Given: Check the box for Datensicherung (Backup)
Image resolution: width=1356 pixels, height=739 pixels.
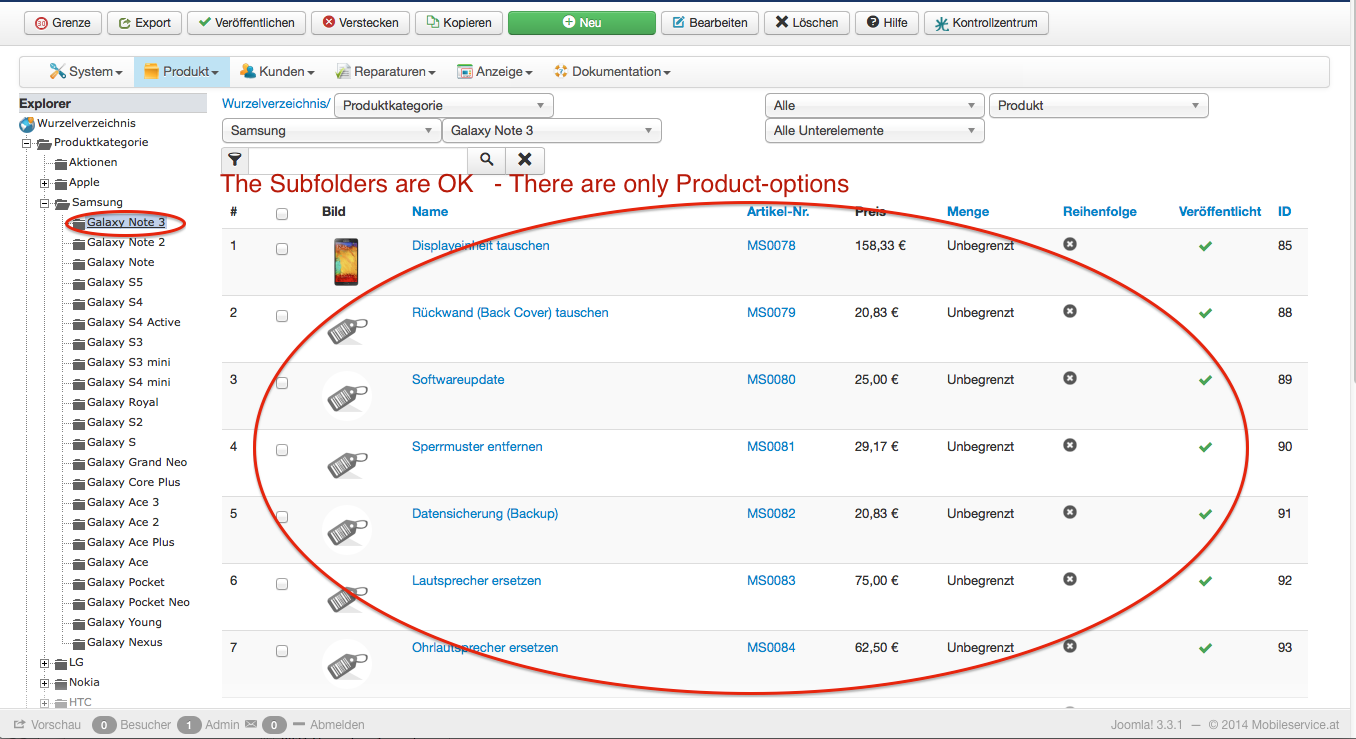Looking at the screenshot, I should click(282, 517).
